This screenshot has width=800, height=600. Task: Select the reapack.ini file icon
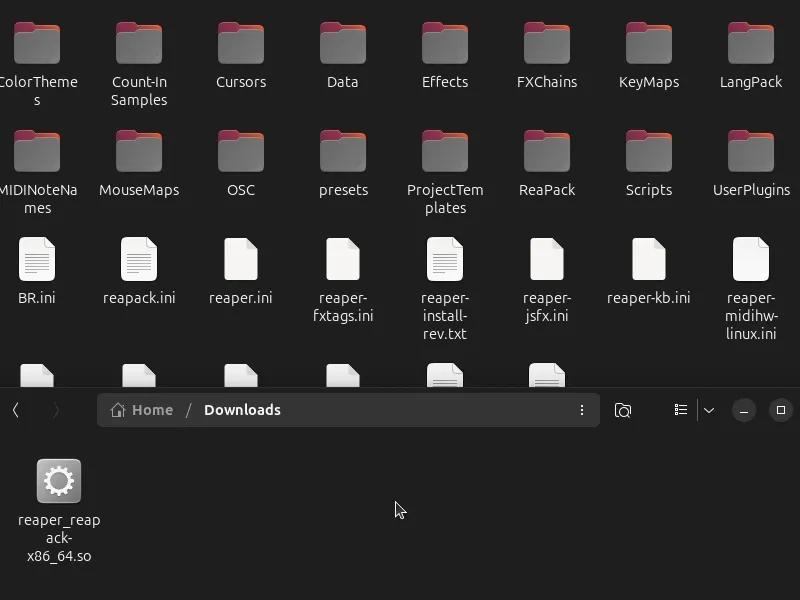point(139,259)
